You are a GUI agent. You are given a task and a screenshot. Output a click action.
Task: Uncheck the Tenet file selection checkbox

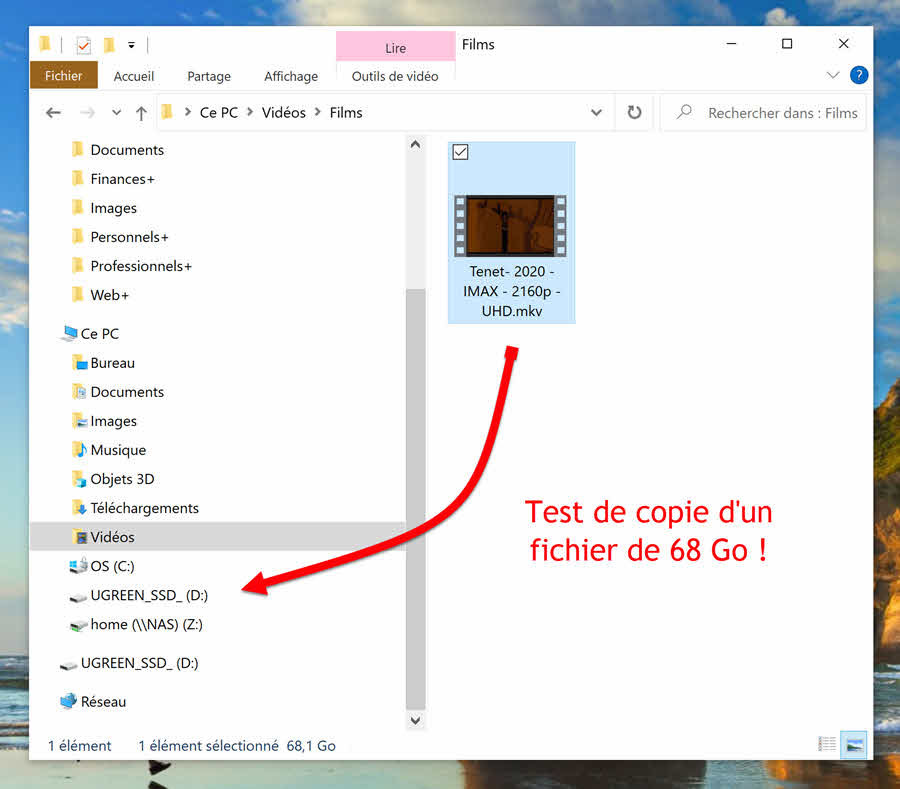click(x=460, y=152)
